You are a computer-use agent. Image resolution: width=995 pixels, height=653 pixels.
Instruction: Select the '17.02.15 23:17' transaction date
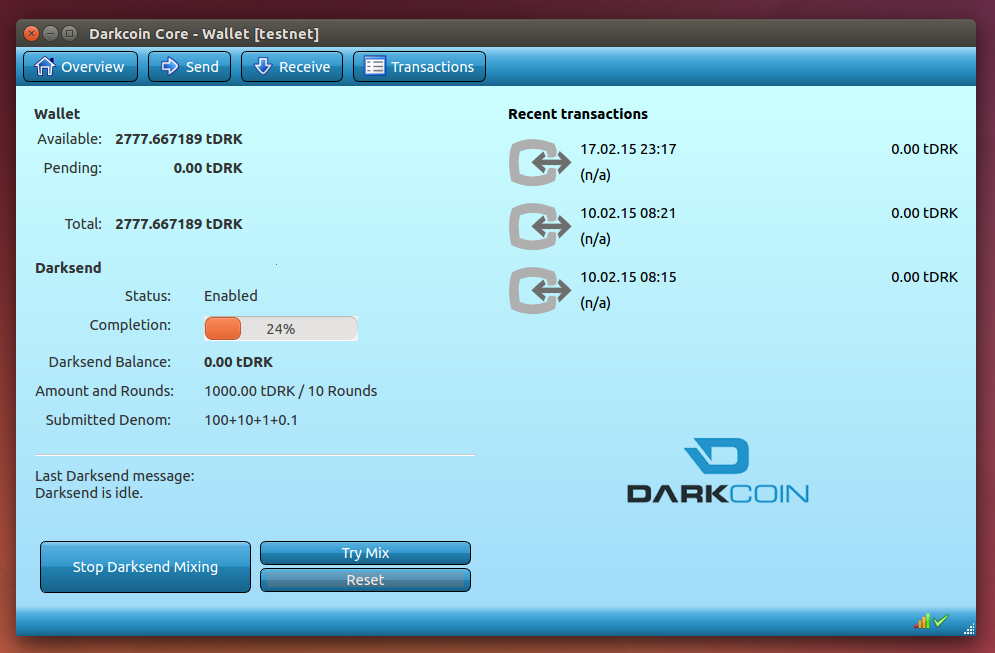click(628, 149)
